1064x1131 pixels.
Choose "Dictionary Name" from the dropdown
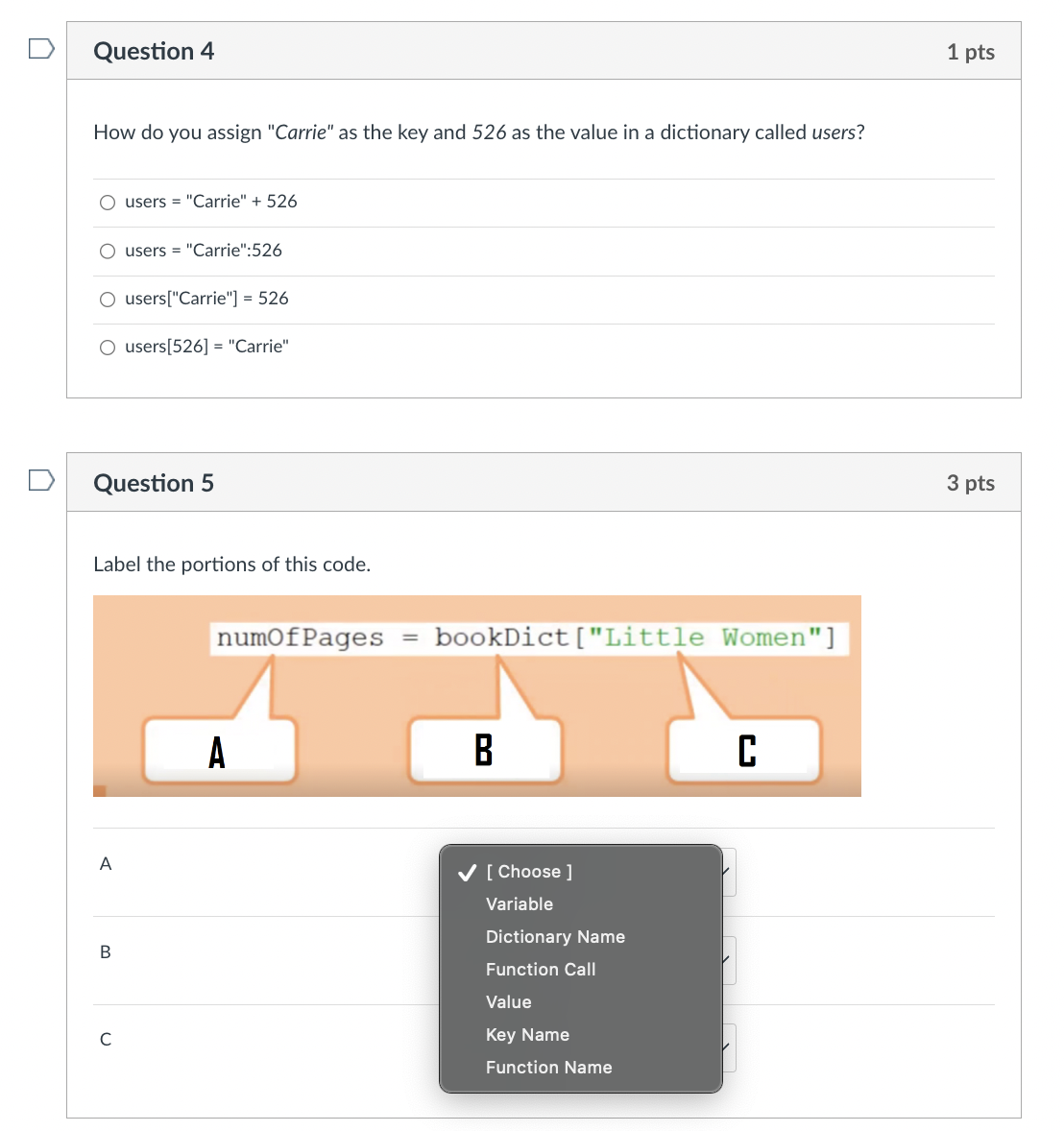[x=555, y=936]
